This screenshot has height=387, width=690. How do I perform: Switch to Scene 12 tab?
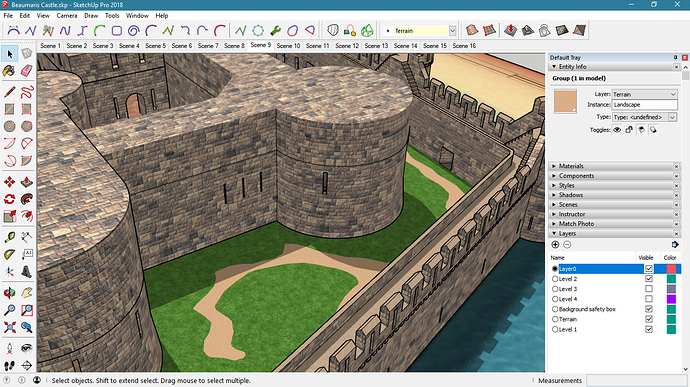[x=347, y=46]
